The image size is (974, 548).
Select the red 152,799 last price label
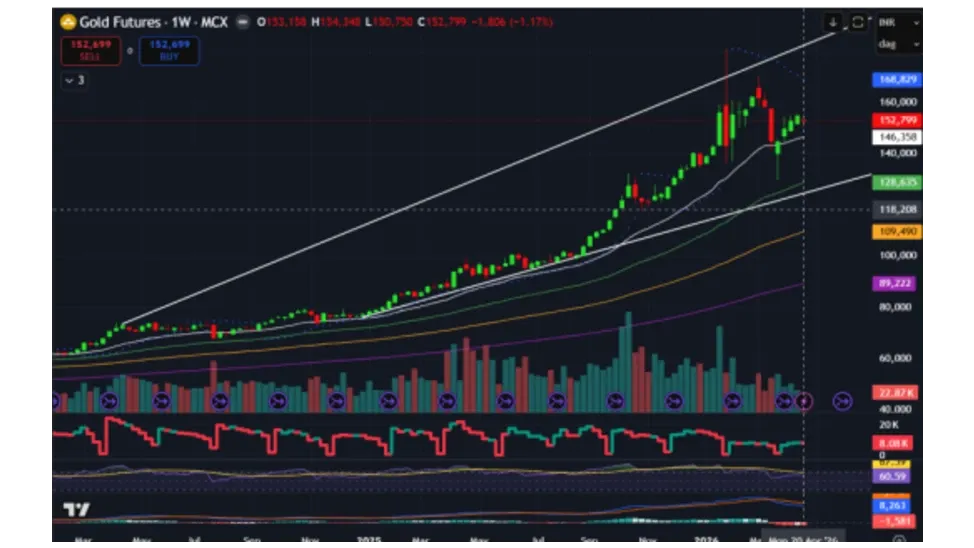pos(897,120)
